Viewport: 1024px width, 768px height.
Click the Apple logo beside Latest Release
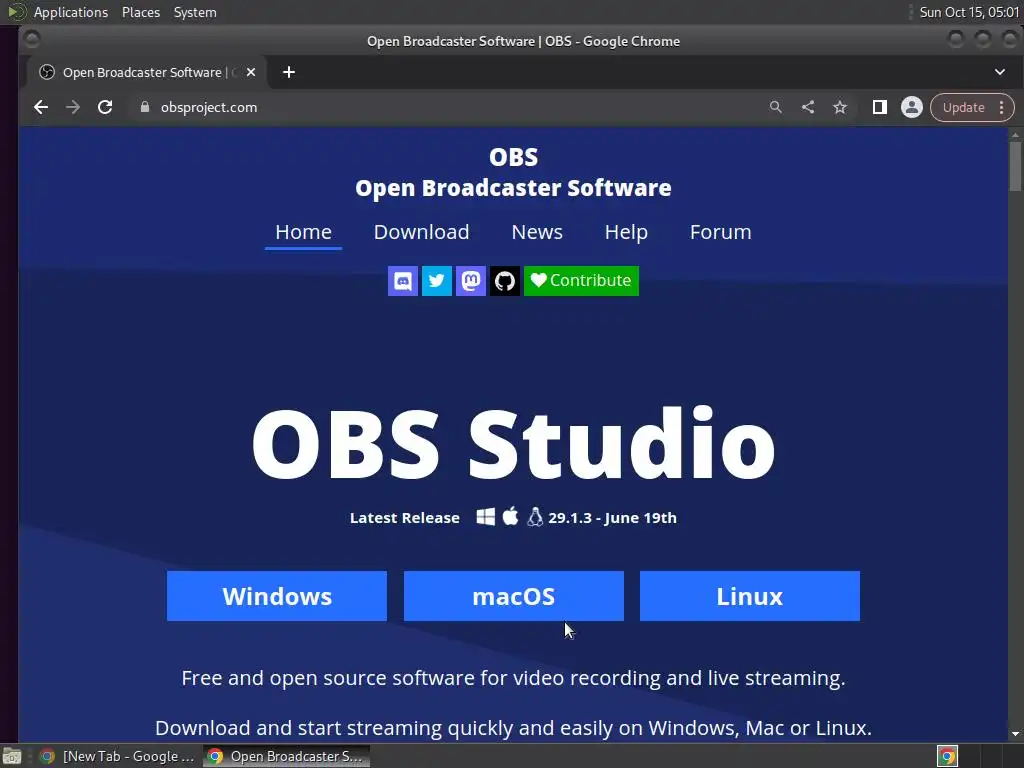(511, 517)
